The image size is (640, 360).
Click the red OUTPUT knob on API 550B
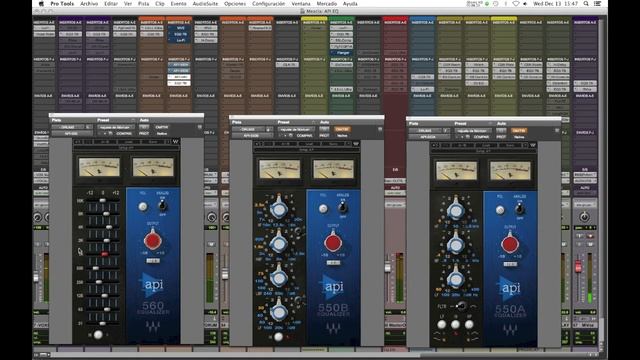tap(333, 242)
